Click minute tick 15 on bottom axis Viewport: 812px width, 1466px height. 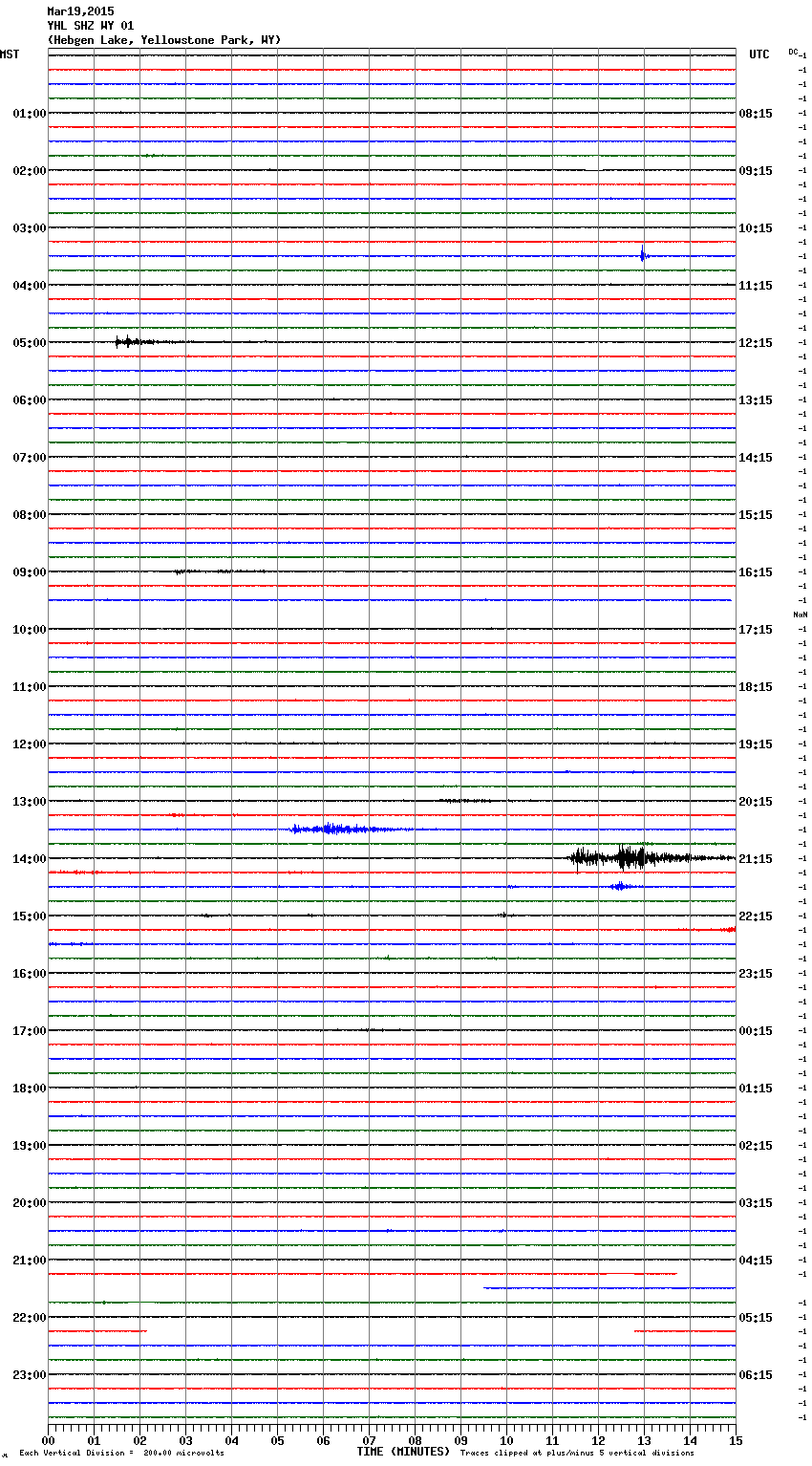[736, 1440]
